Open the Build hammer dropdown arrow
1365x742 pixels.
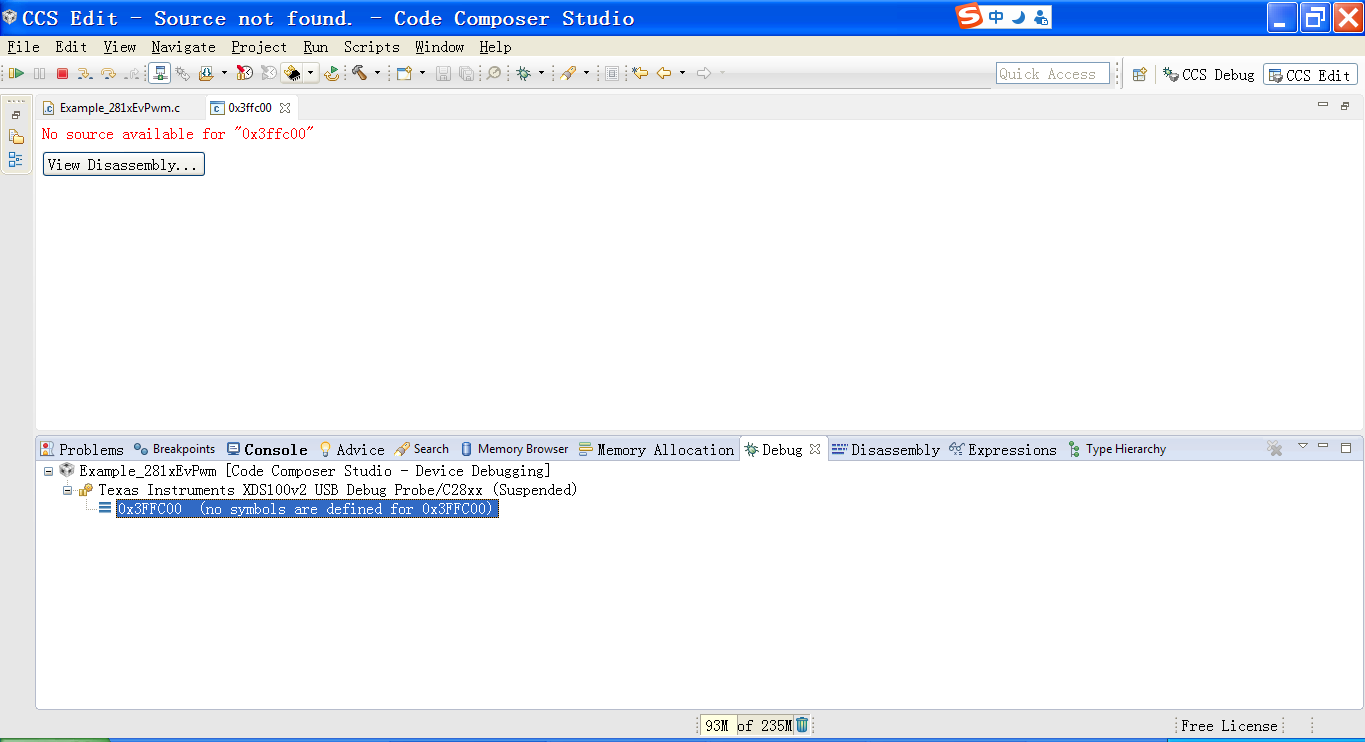(x=377, y=73)
